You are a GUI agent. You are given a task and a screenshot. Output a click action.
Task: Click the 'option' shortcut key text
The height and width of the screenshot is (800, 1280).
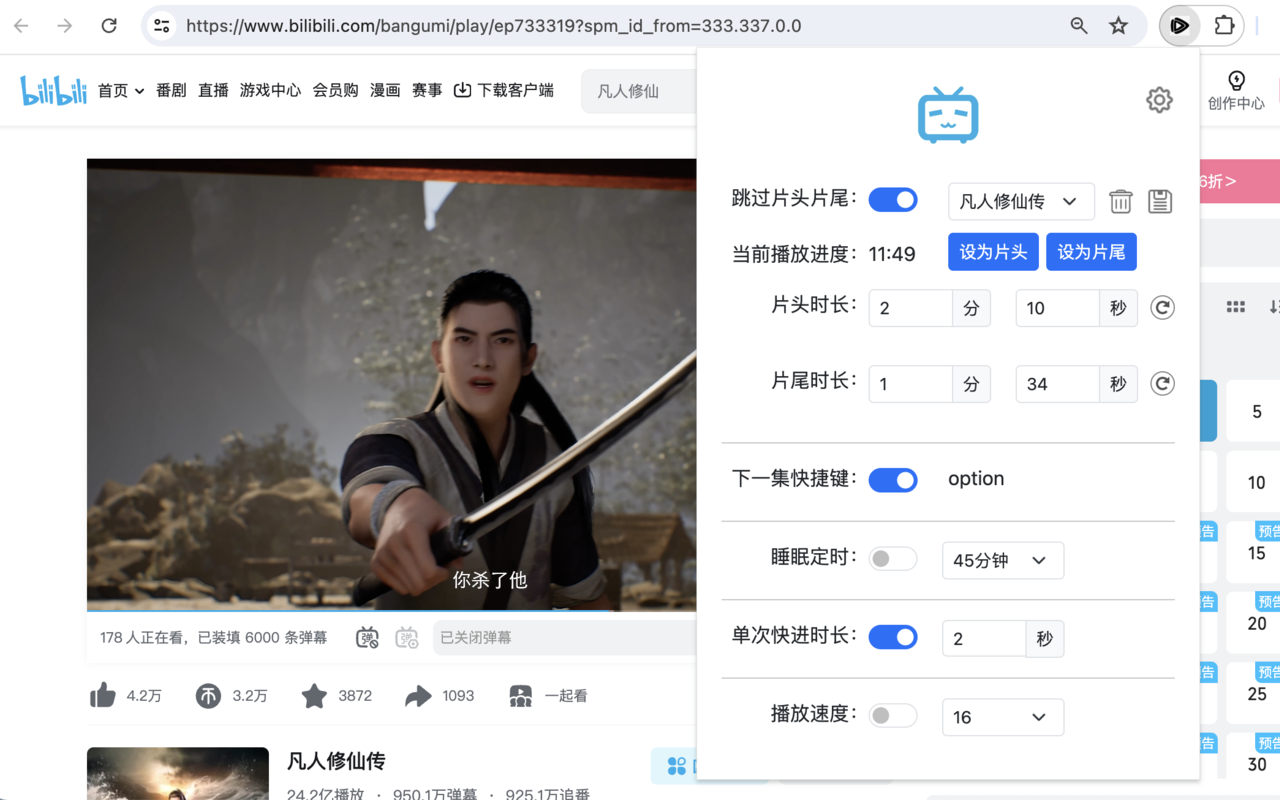[x=976, y=479]
